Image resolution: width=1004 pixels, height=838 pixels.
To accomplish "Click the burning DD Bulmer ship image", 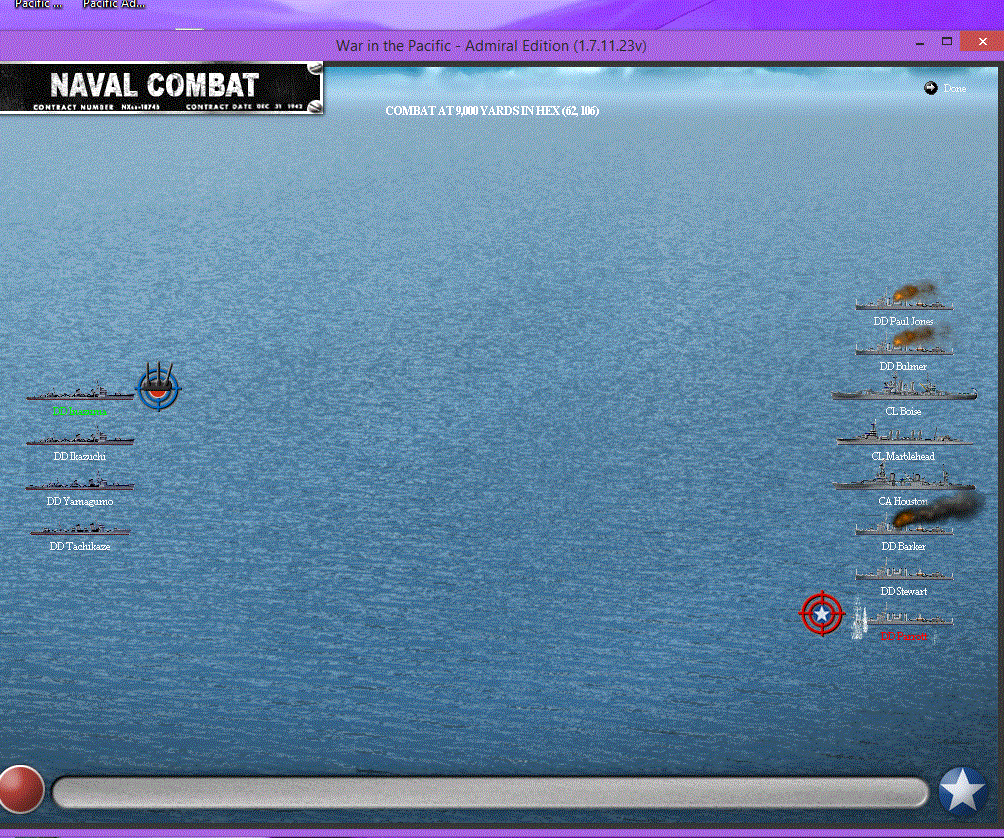I will 904,343.
